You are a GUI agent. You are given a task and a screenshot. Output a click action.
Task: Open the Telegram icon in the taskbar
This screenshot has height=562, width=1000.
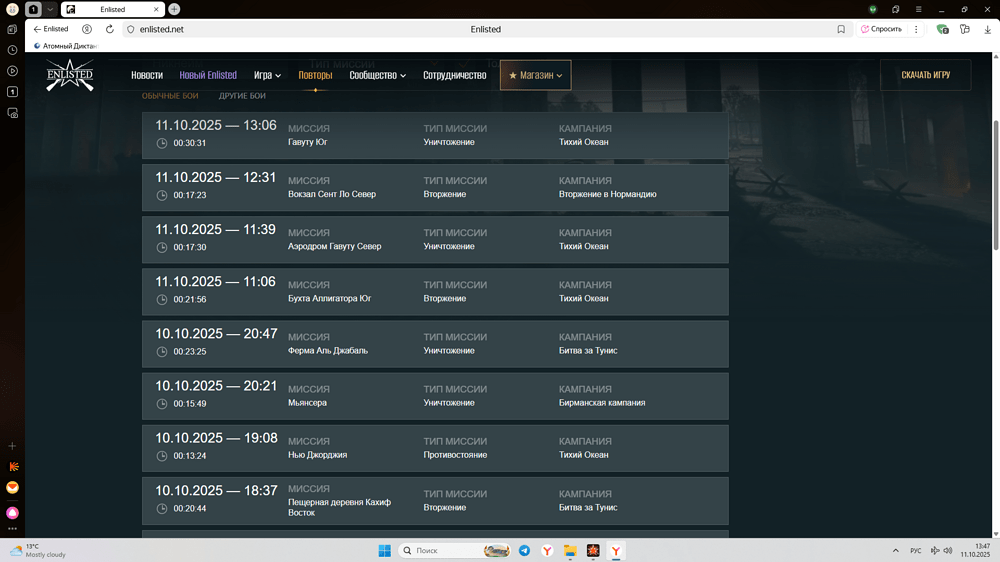(524, 551)
